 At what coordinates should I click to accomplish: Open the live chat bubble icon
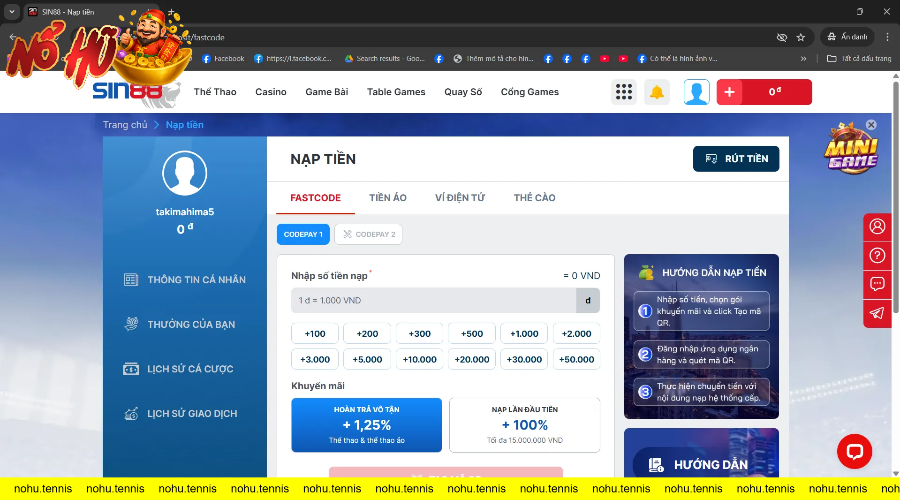point(854,452)
